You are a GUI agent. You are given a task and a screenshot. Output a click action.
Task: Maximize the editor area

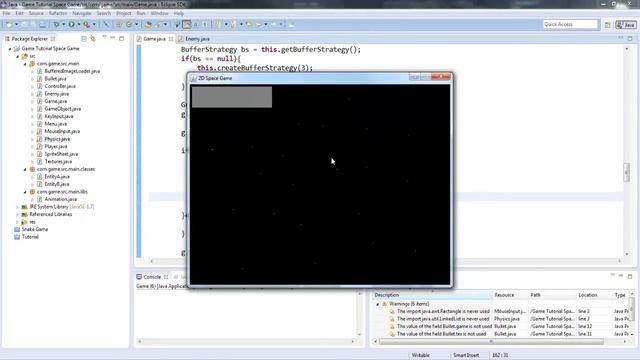630,38
